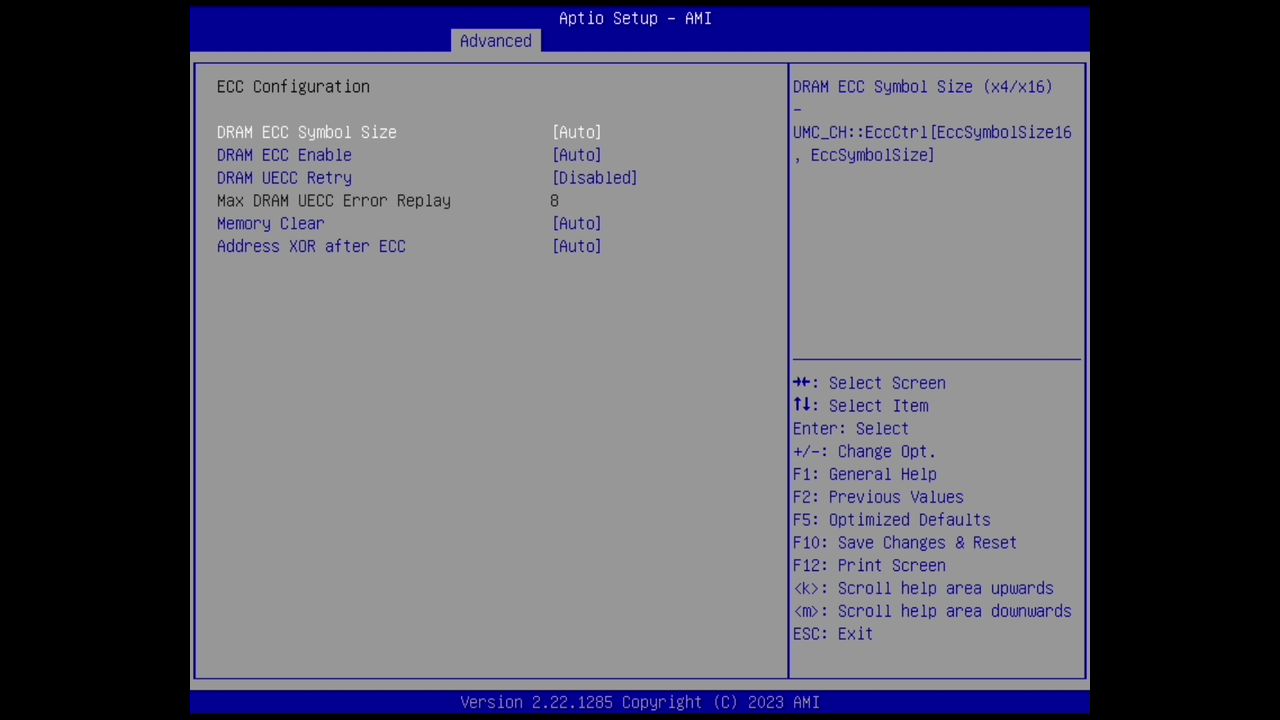Select Memory Clear setting
Screen dimensions: 1280x720
click(x=270, y=224)
